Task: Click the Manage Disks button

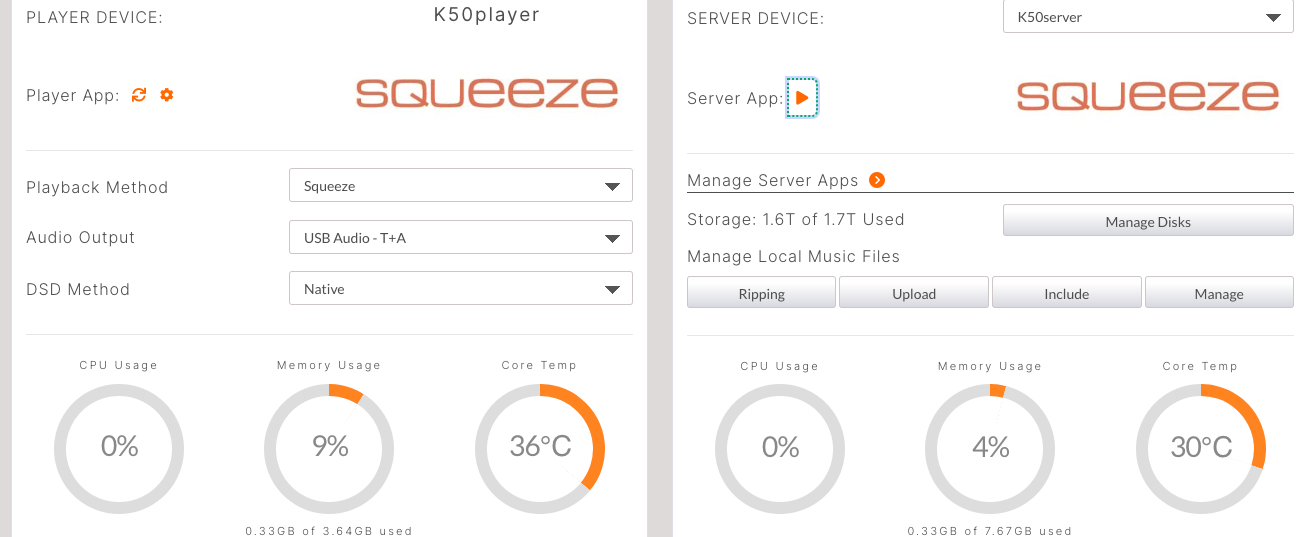Action: coord(1148,222)
